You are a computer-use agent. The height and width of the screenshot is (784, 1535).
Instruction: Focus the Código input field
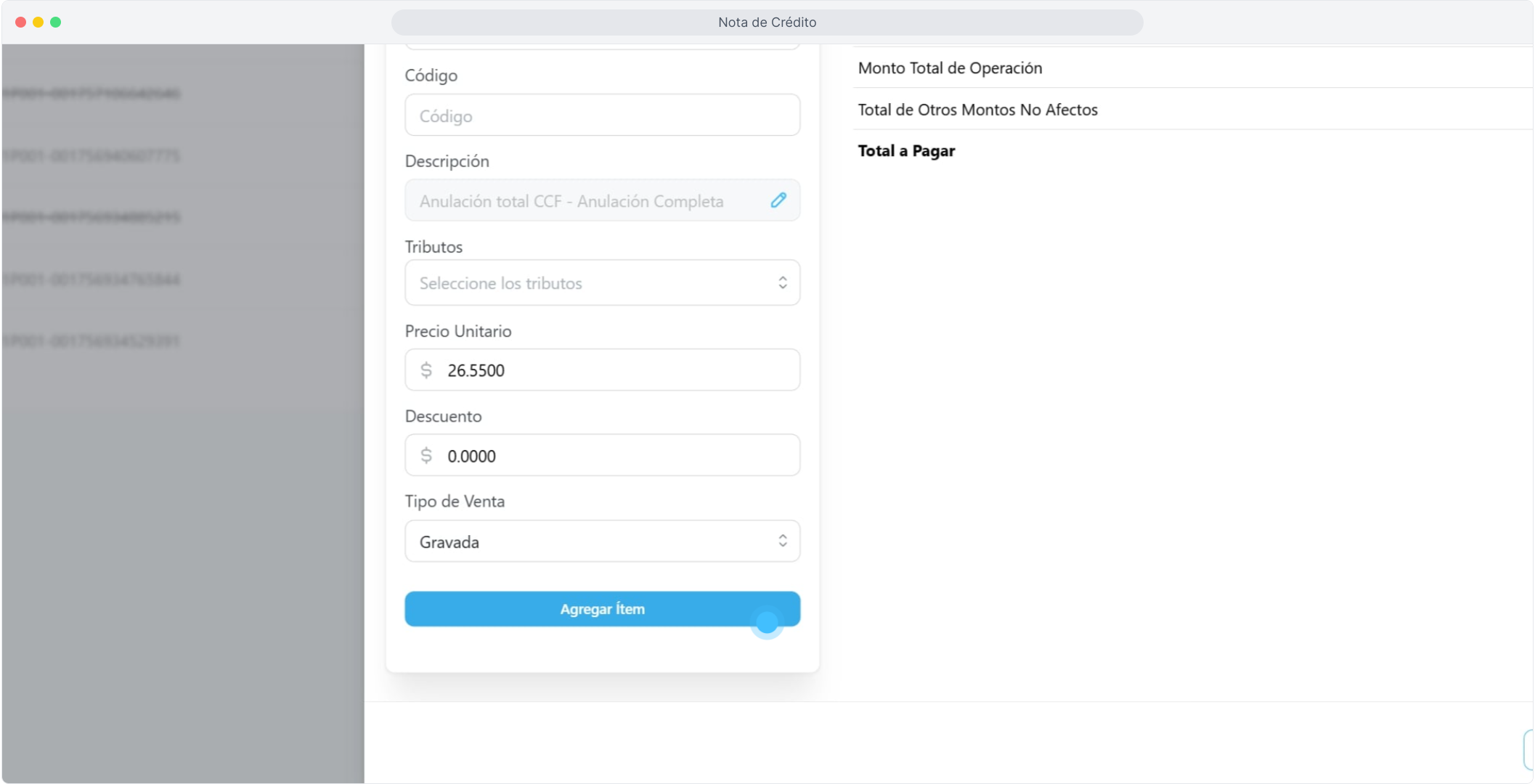pos(602,115)
